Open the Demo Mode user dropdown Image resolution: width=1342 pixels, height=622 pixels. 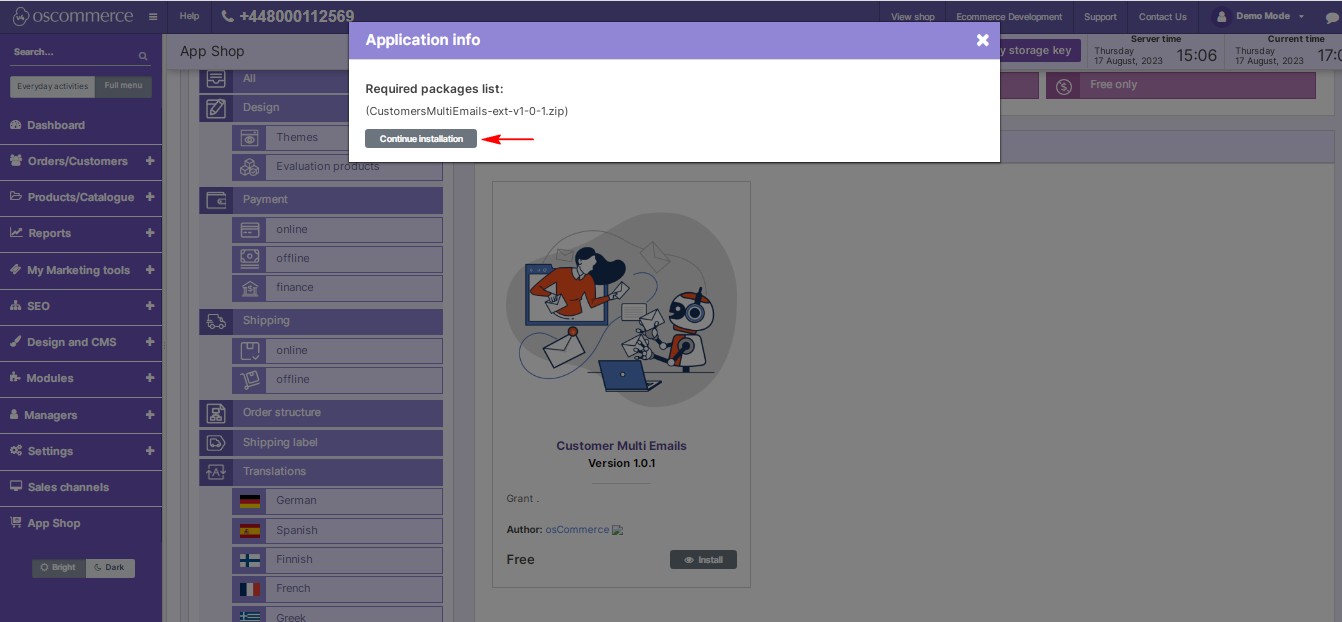coord(1262,17)
